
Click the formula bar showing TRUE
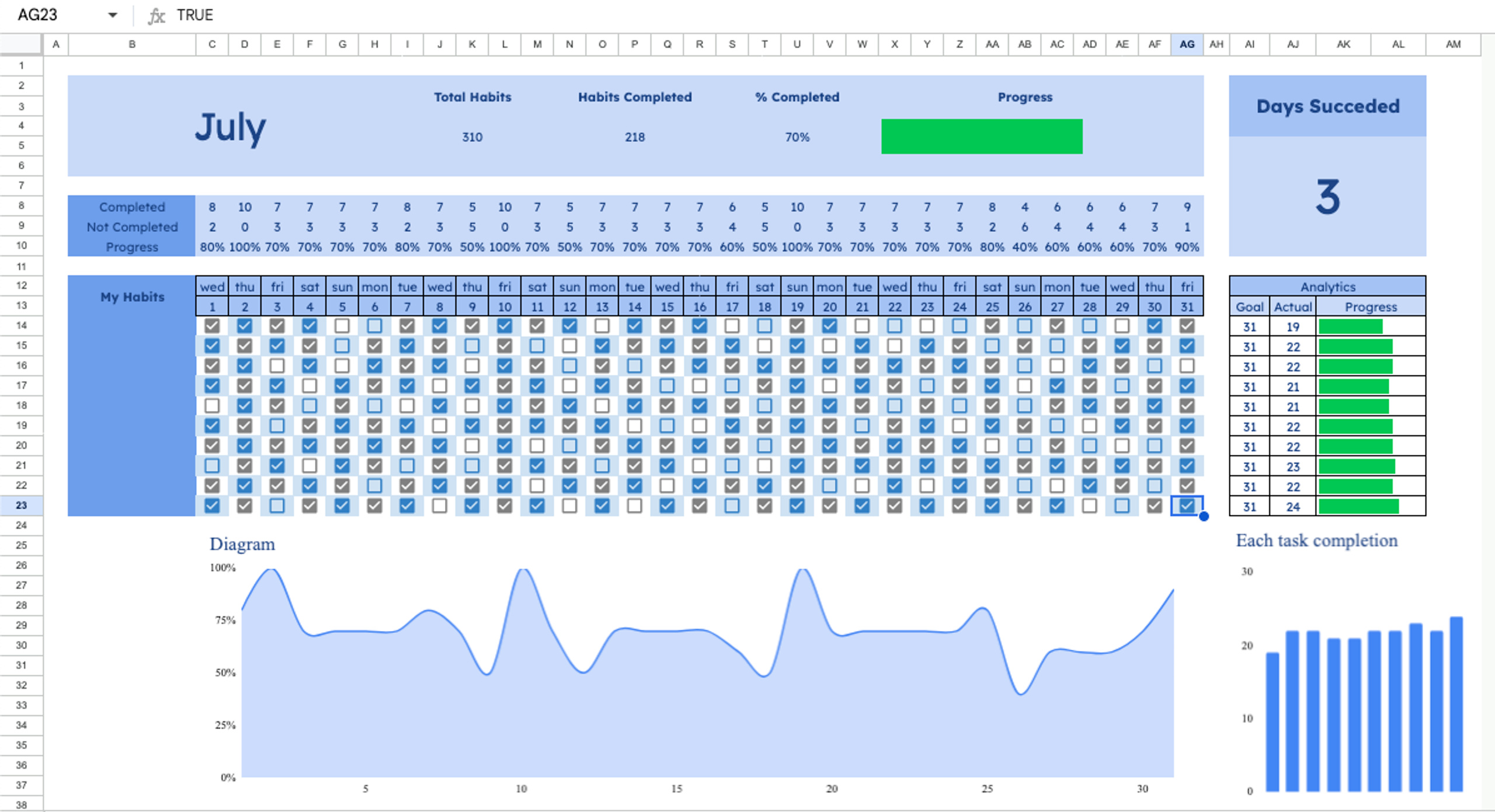pyautogui.click(x=195, y=15)
